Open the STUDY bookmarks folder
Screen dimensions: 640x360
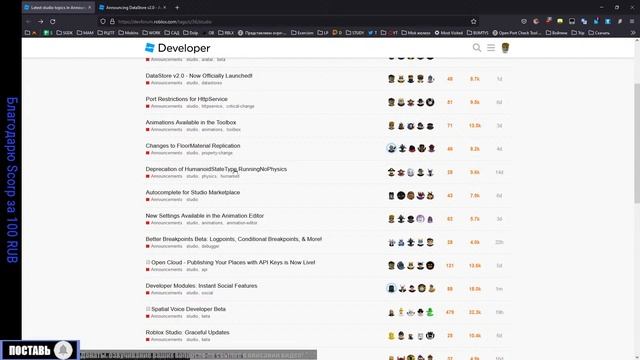tap(355, 33)
